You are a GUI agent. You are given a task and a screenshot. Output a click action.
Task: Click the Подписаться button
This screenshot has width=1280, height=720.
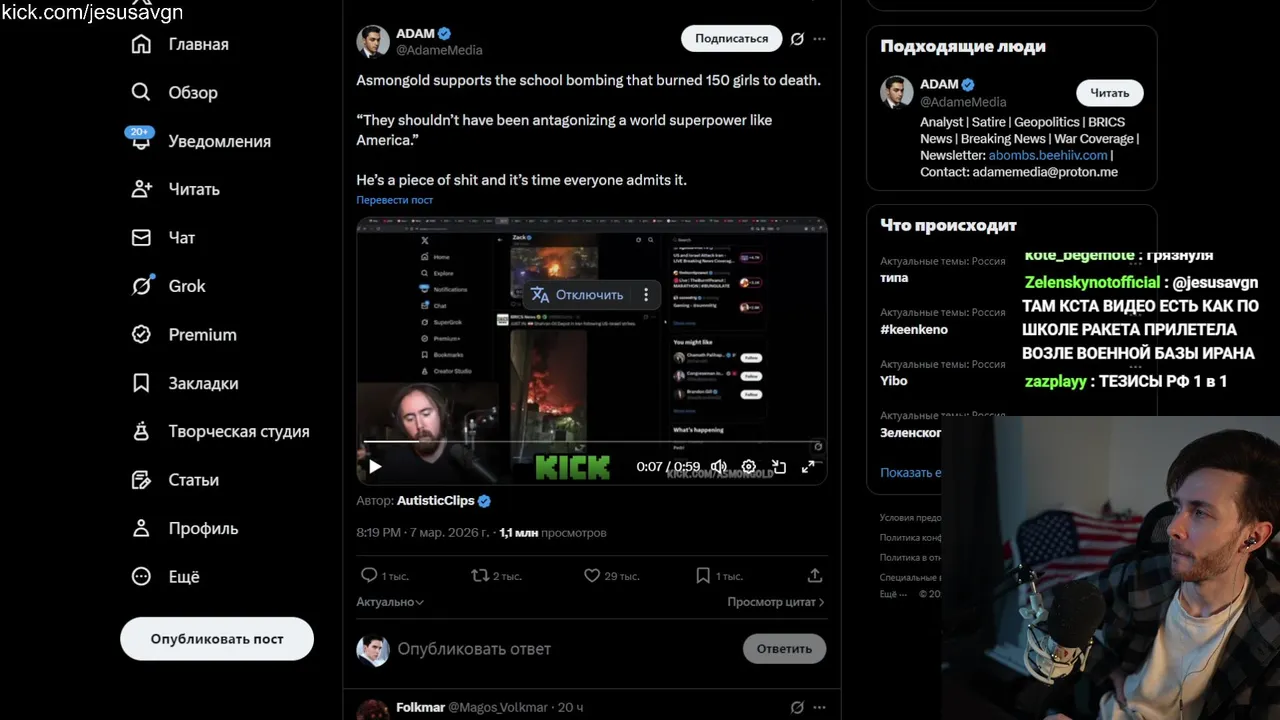(732, 39)
